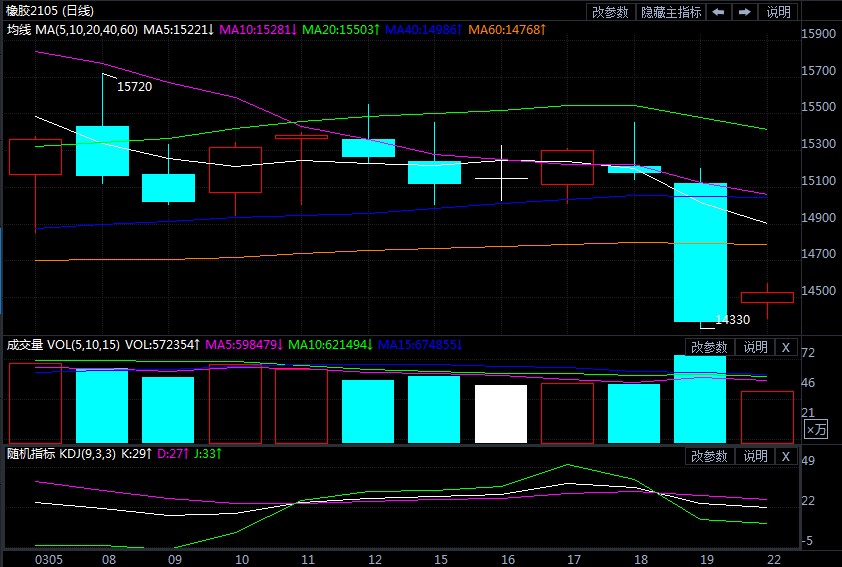The width and height of the screenshot is (842, 567).
Task: Open 说明 in the KDJ panel
Action: (x=754, y=456)
